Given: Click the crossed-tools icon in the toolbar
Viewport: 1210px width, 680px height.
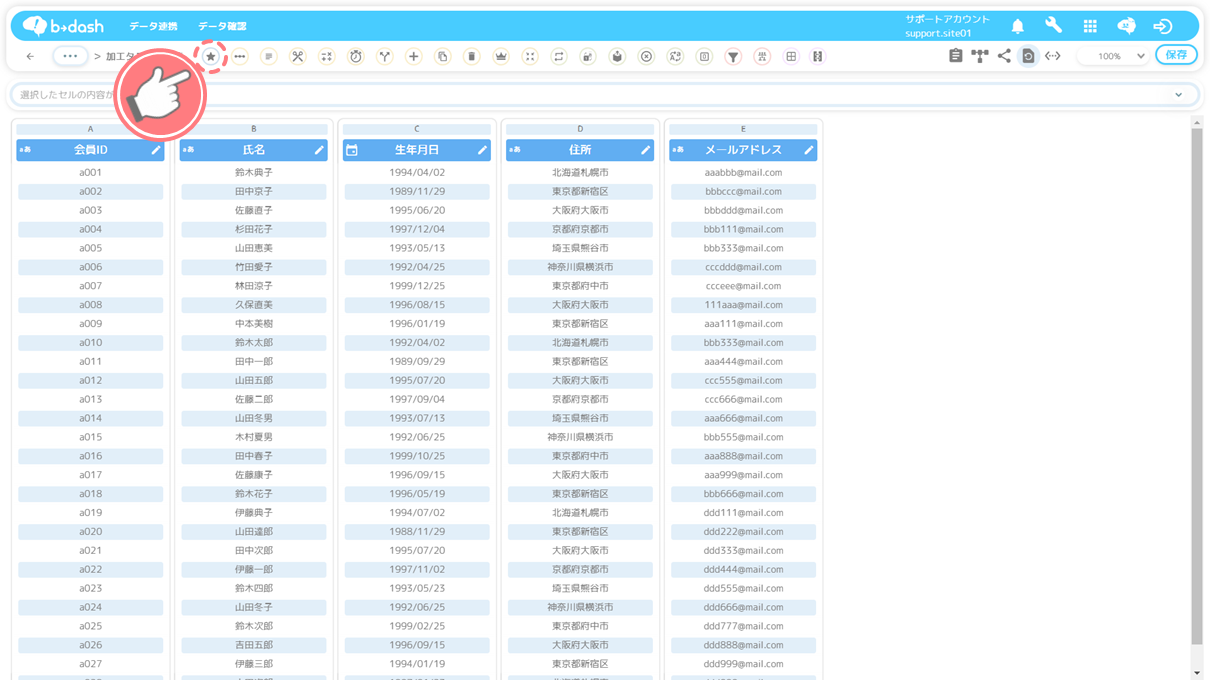Looking at the screenshot, I should (x=297, y=57).
